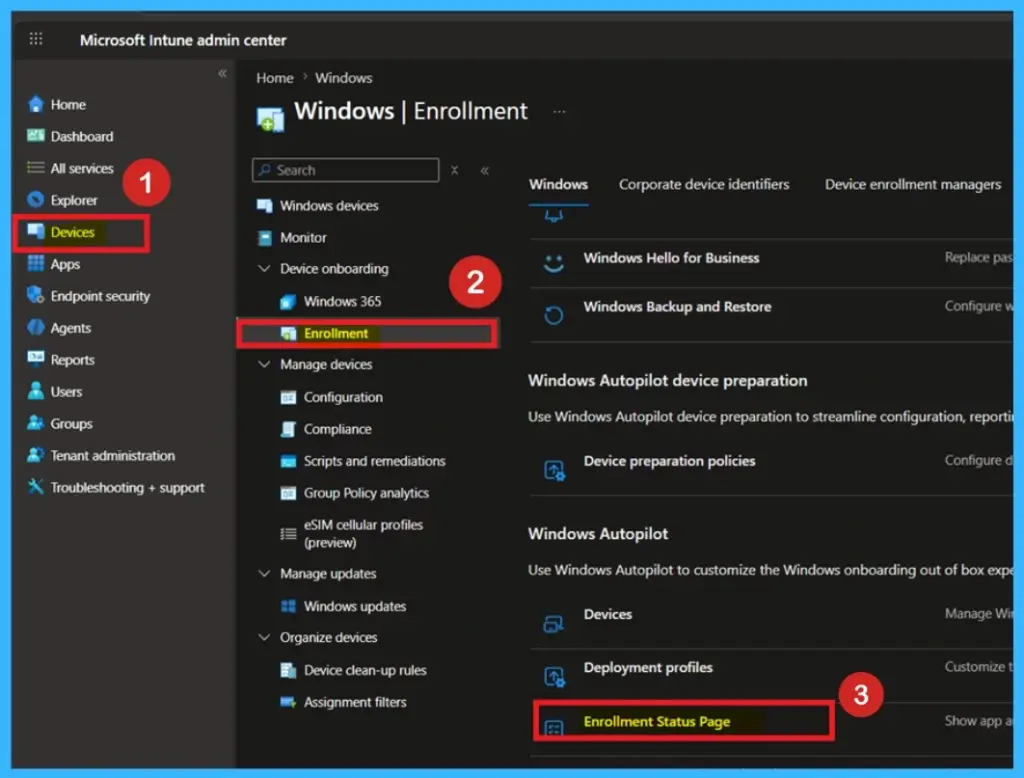The height and width of the screenshot is (778, 1024).
Task: Clear the submenu search with X
Action: click(455, 170)
